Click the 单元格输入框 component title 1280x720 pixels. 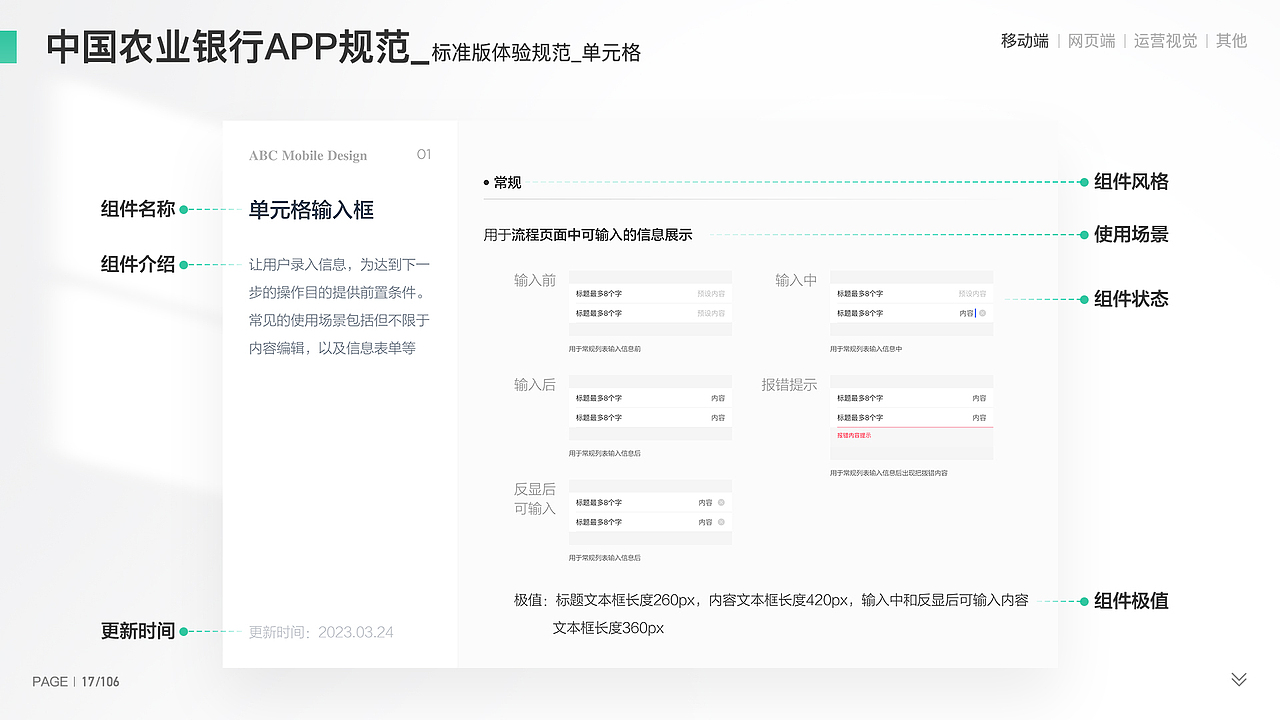pyautogui.click(x=311, y=210)
